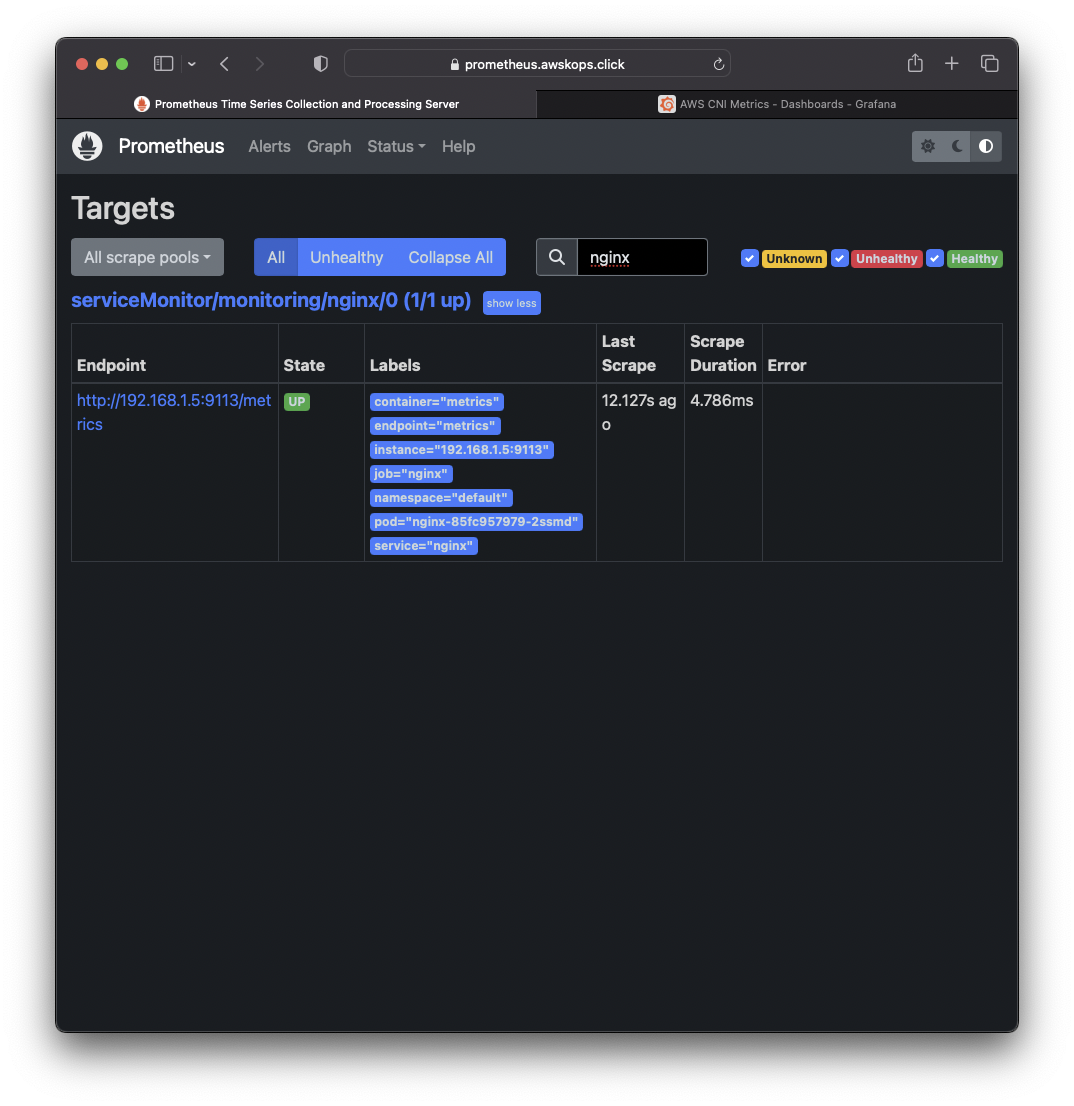
Task: Click the Unhealthy red filter badge
Action: pos(886,258)
